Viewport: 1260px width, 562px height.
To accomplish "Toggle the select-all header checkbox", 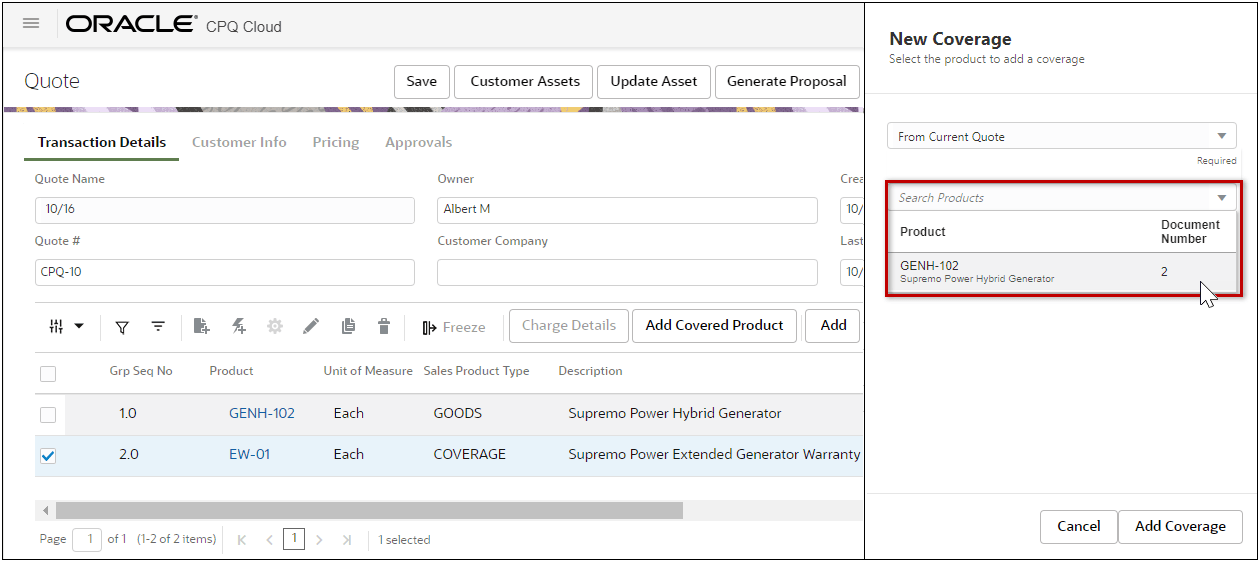I will coord(48,374).
